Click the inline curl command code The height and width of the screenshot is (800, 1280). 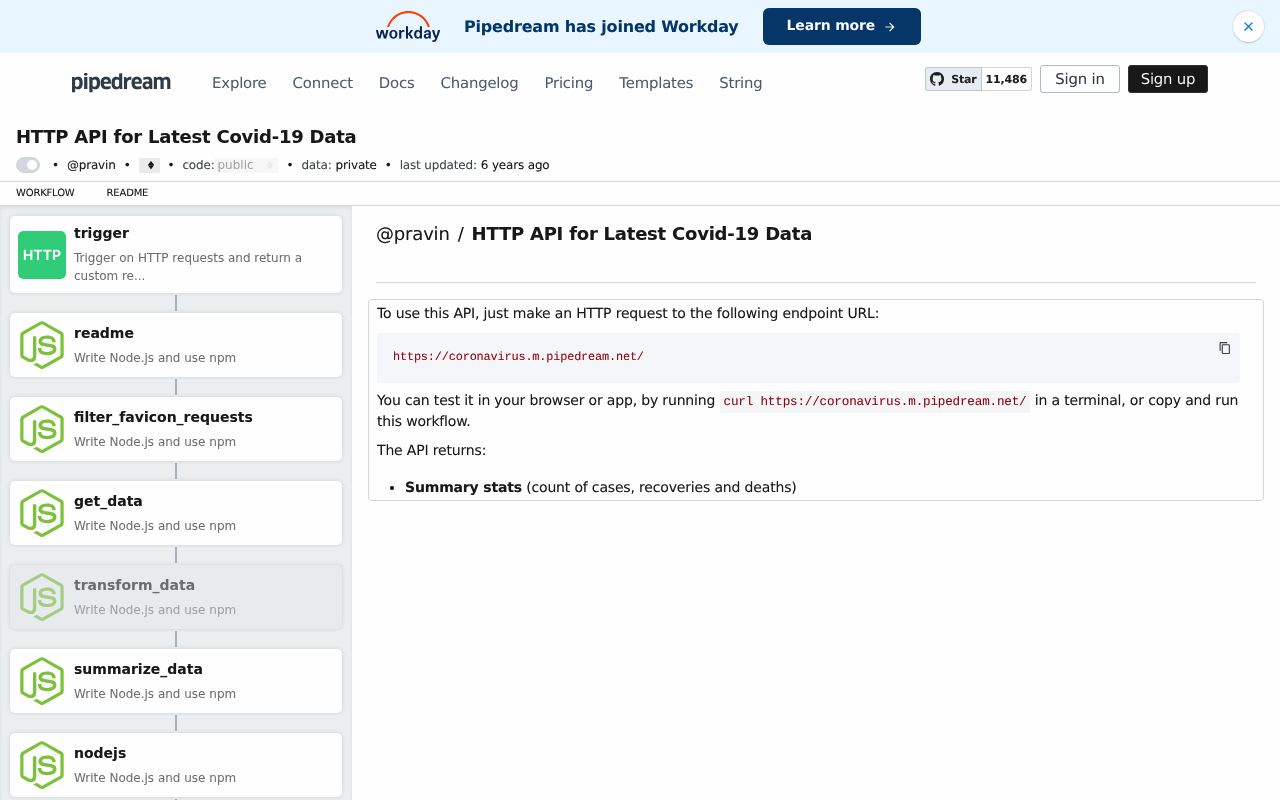tap(875, 402)
